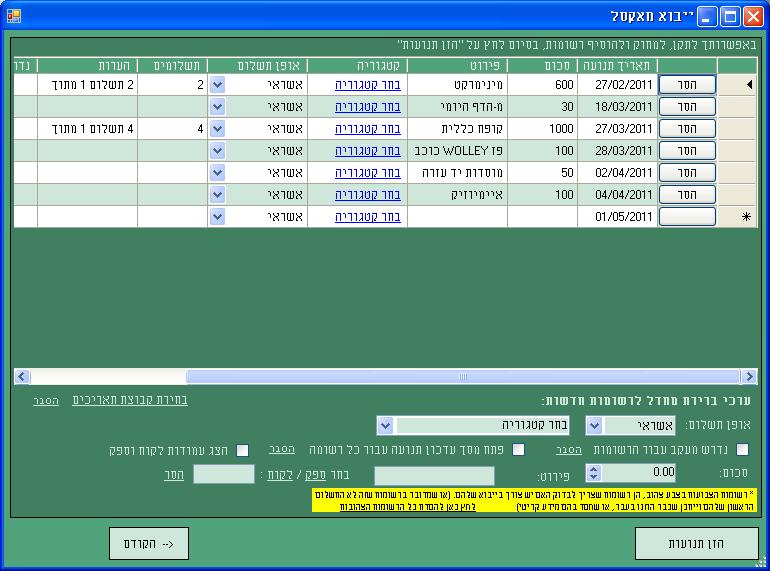Viewport: 770px width, 571px height.
Task: Click the 'הזן תנועות' button
Action: pyautogui.click(x=696, y=544)
